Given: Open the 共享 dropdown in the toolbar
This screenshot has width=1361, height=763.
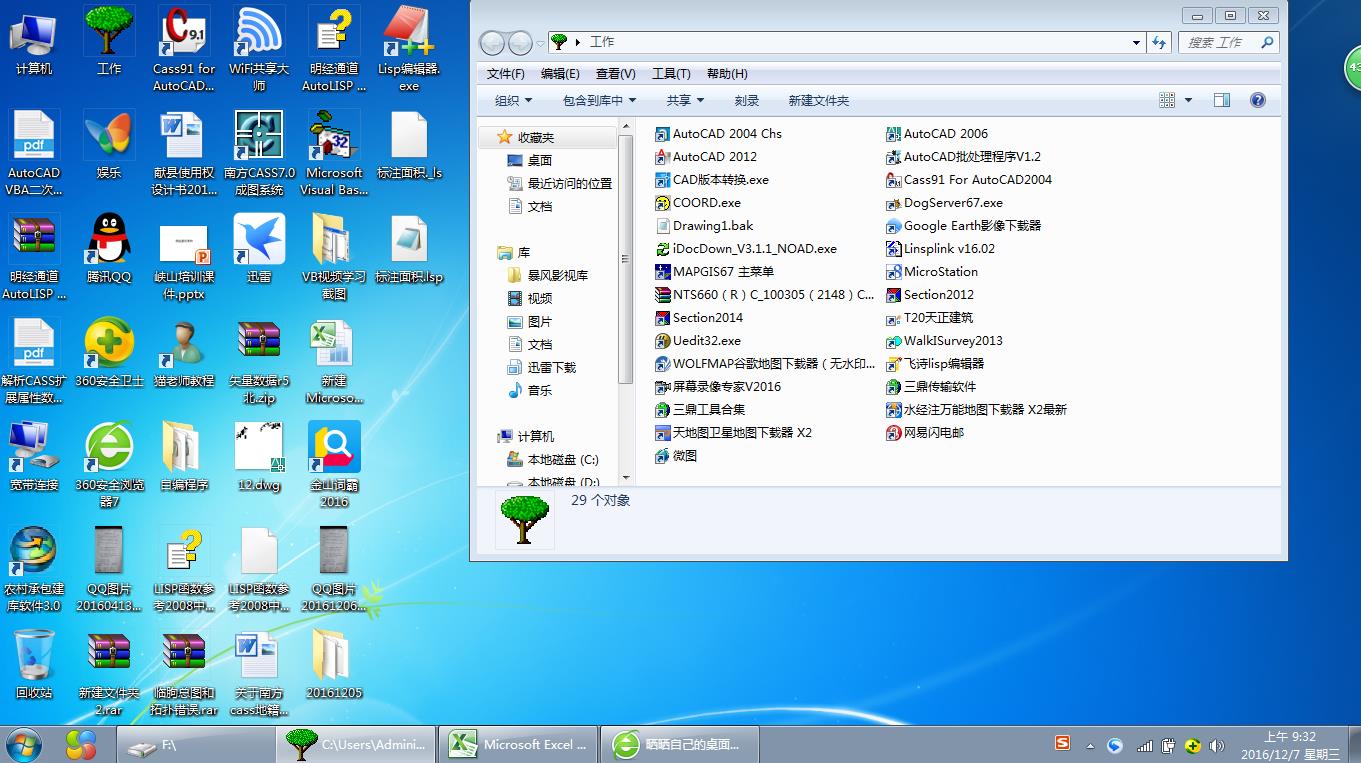Looking at the screenshot, I should tap(685, 101).
